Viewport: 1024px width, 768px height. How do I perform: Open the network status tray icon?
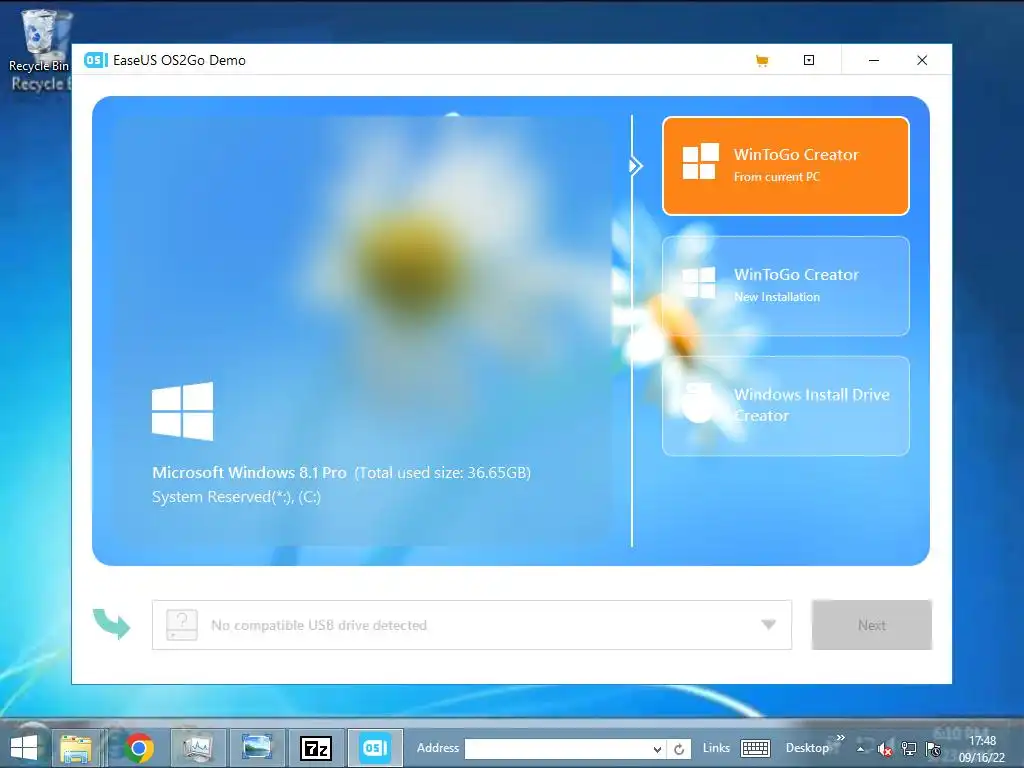click(909, 750)
